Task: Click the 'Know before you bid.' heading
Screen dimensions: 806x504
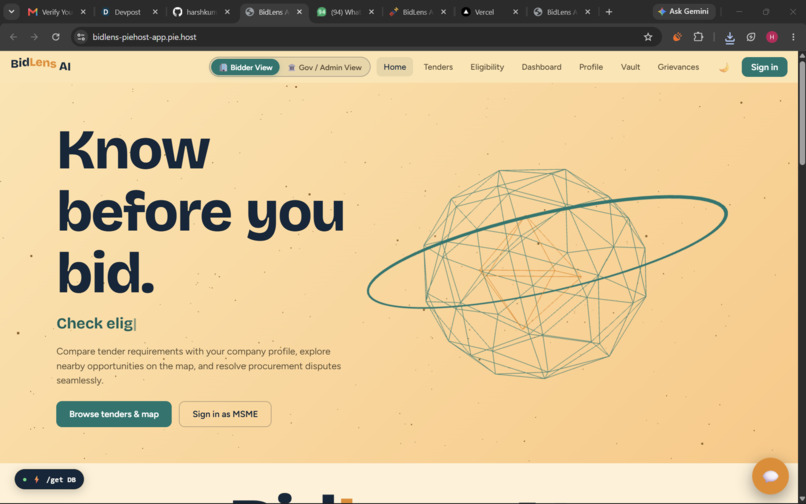Action: click(200, 211)
